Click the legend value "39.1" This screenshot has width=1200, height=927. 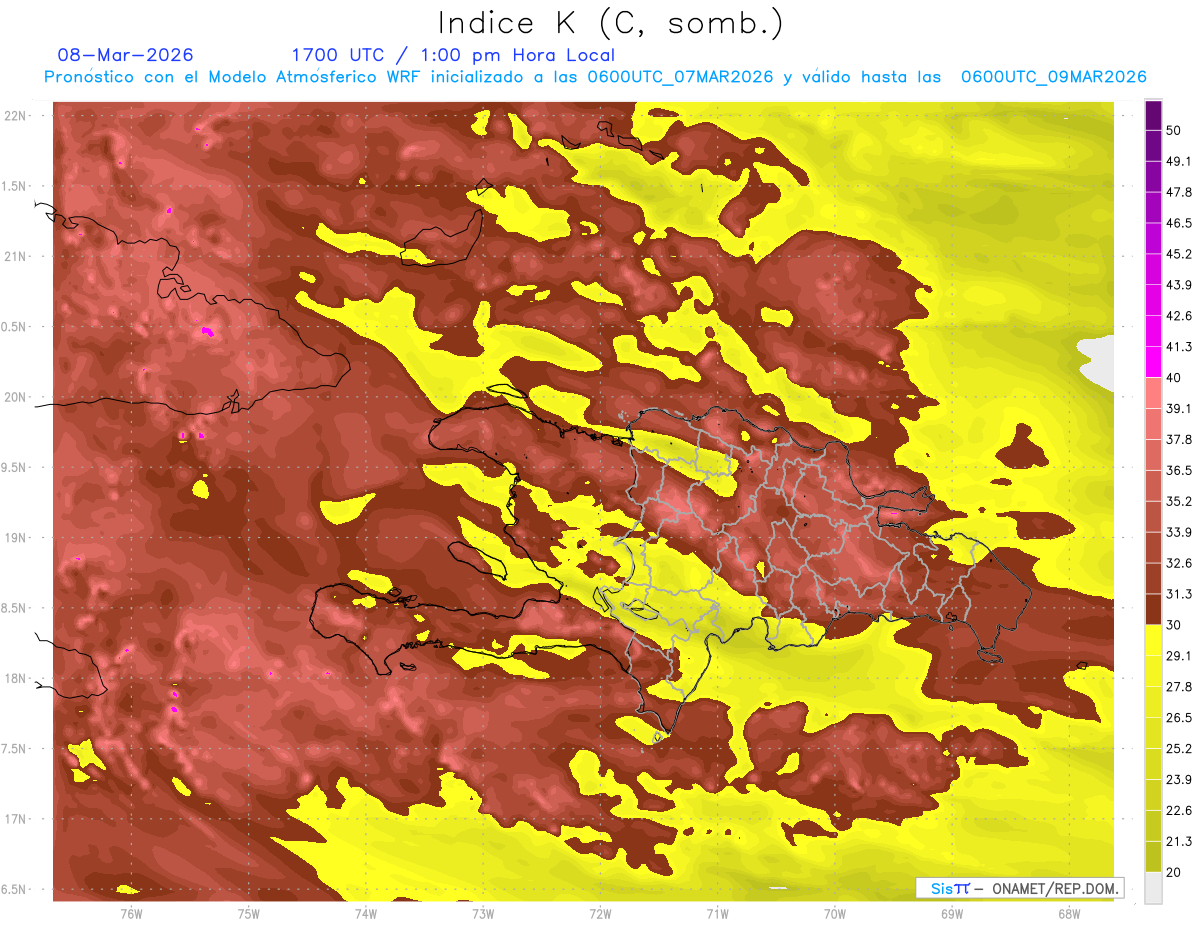tap(1179, 408)
